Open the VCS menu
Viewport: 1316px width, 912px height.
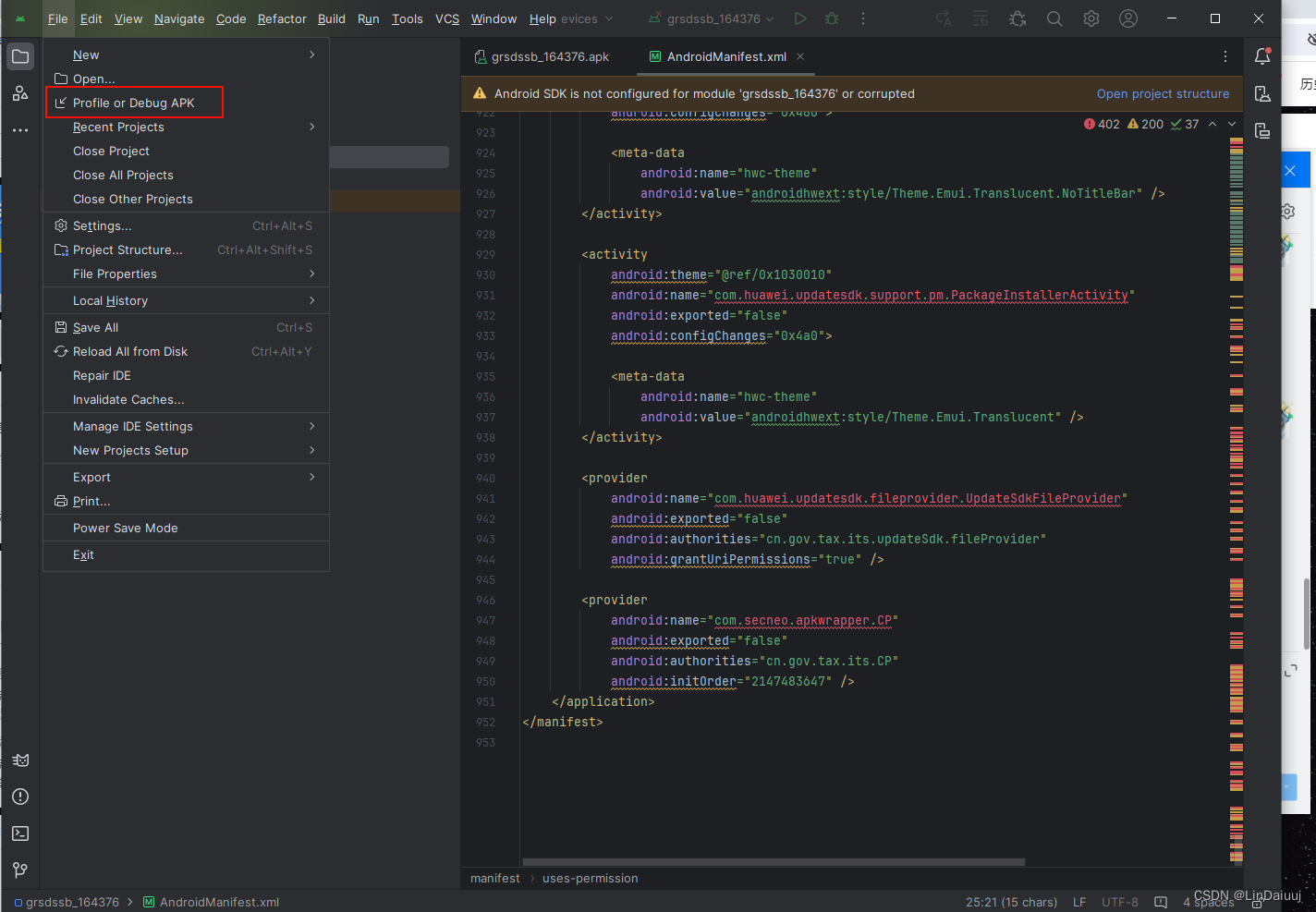[447, 18]
